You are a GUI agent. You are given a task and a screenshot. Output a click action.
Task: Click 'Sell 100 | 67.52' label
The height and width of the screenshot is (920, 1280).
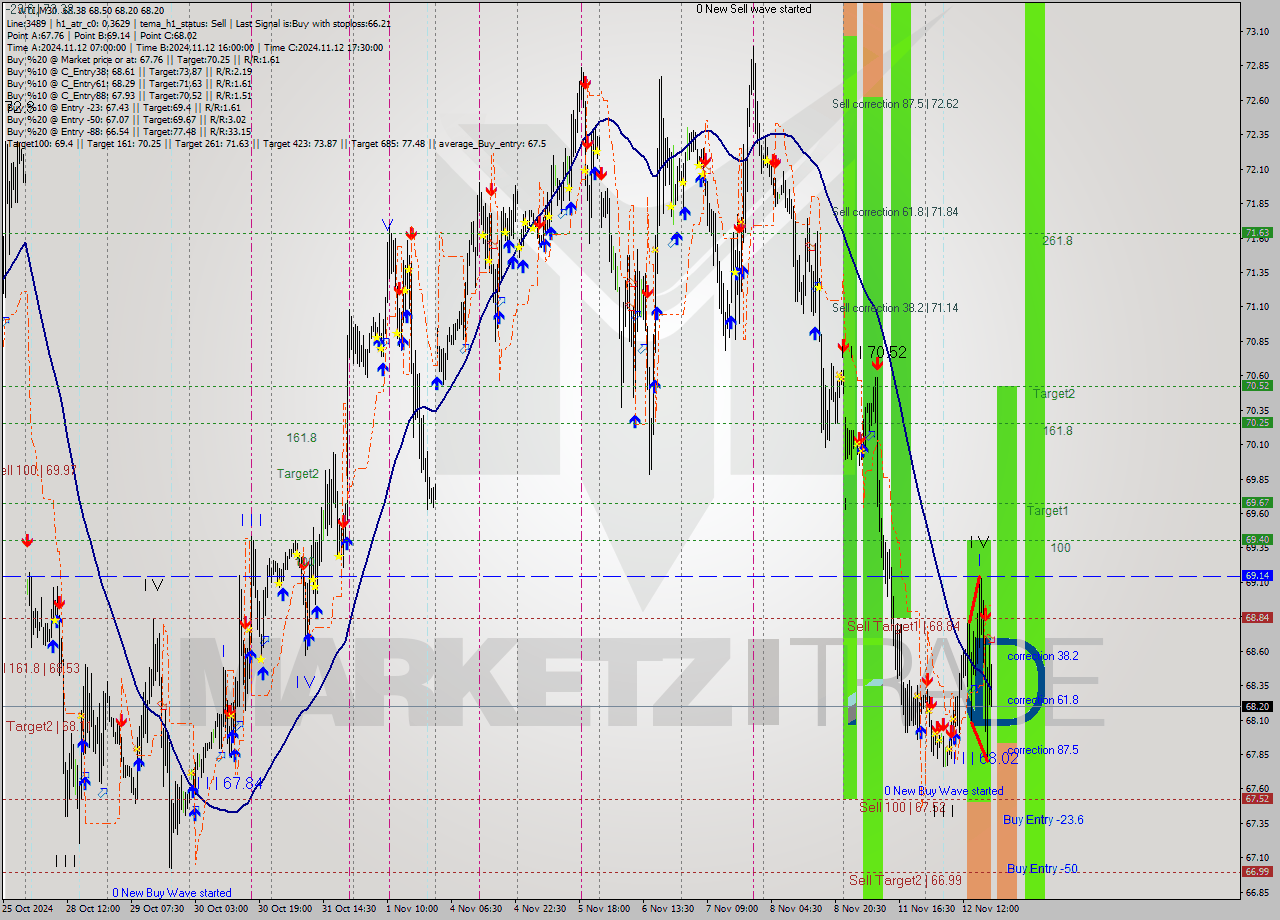pos(902,807)
